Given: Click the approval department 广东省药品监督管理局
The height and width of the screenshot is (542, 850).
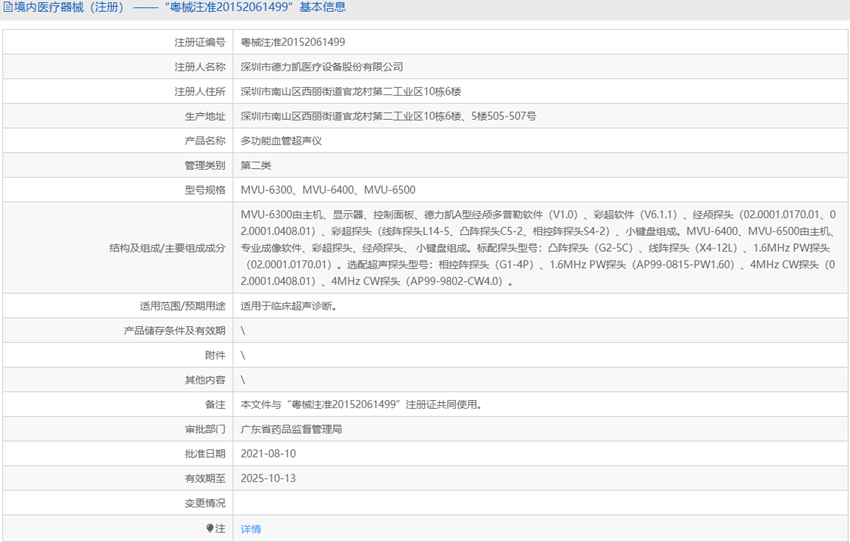Looking at the screenshot, I should pos(291,429).
